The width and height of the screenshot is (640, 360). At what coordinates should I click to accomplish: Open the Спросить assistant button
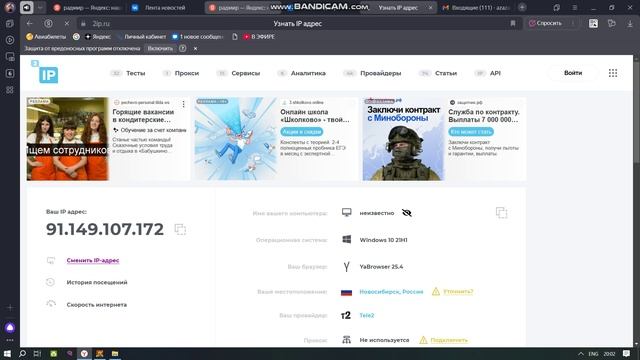(x=546, y=23)
